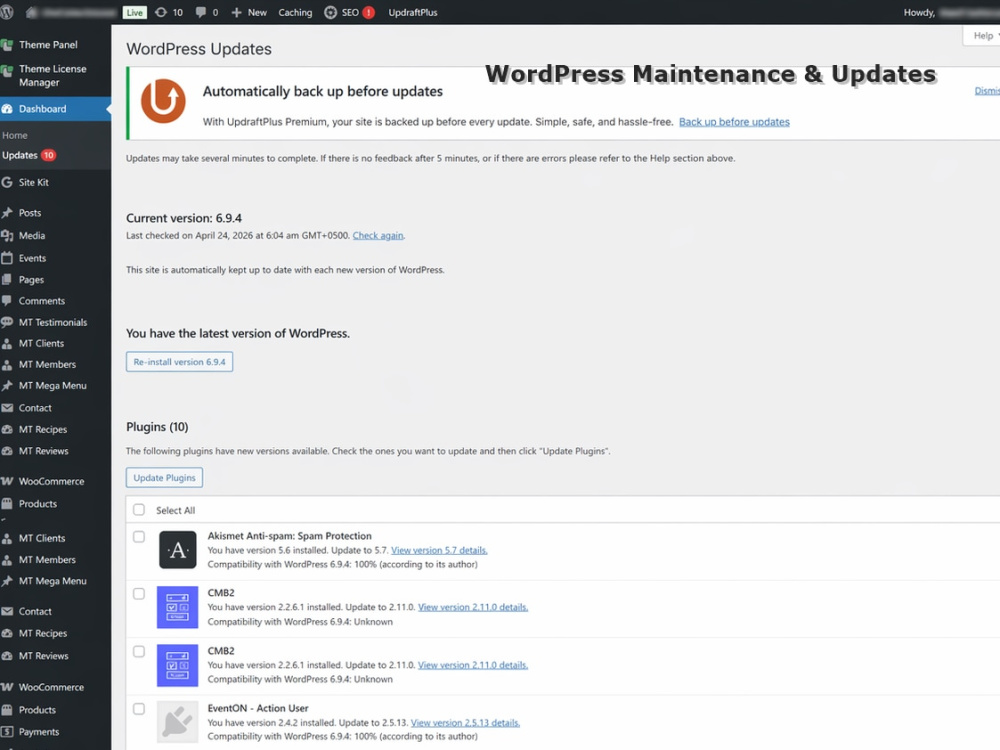Open the Howdy account menu
Viewport: 1000px width, 750px height.
click(x=950, y=12)
